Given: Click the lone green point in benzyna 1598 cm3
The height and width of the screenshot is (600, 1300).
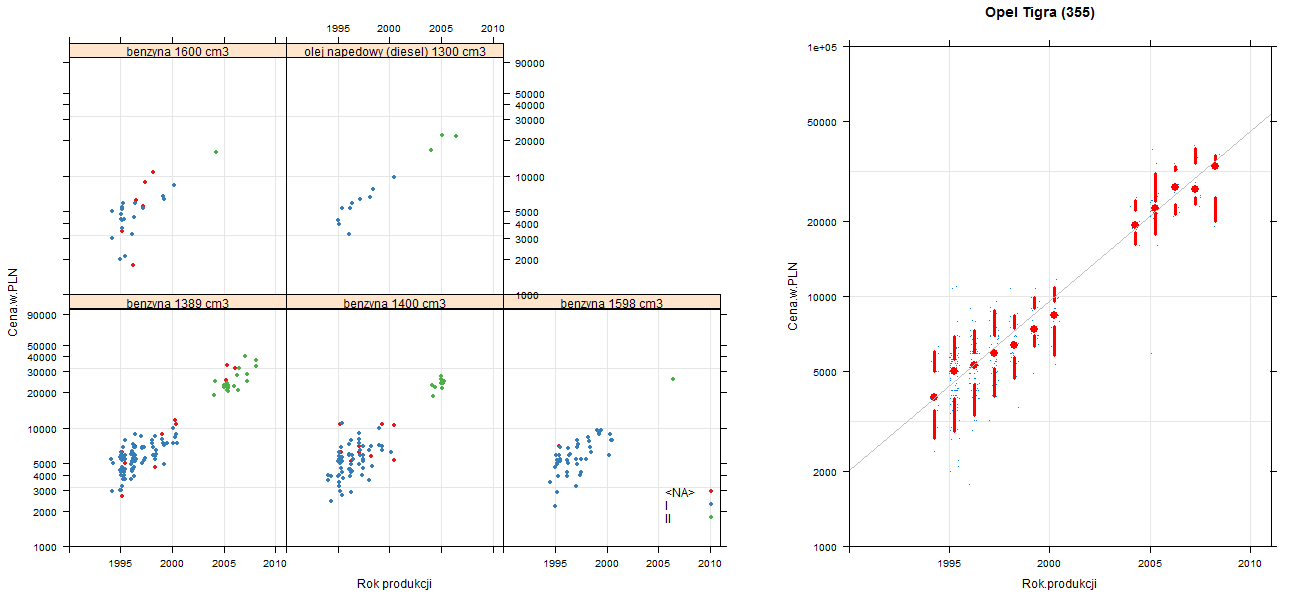Looking at the screenshot, I should tap(673, 379).
